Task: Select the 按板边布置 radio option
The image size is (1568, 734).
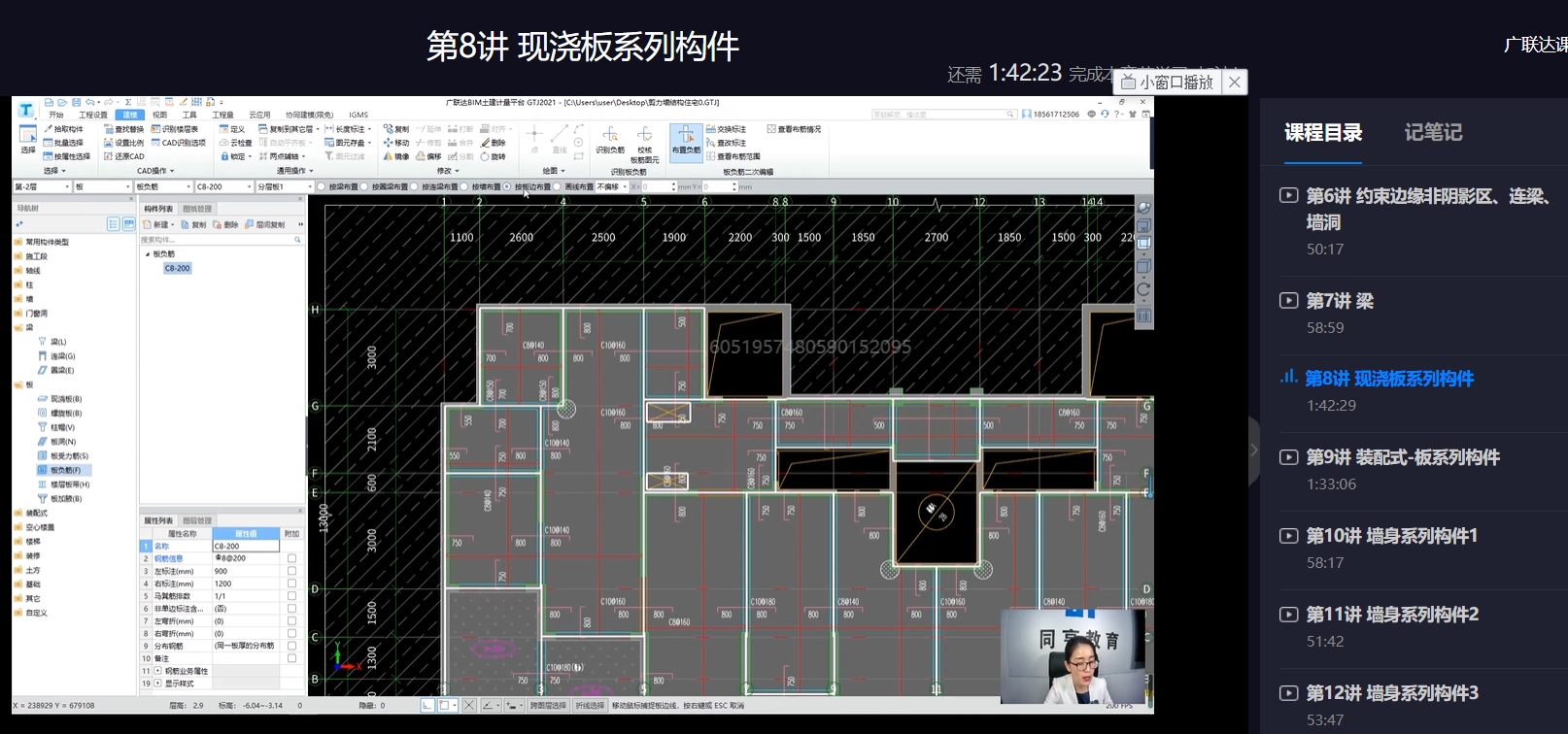Action: click(507, 186)
